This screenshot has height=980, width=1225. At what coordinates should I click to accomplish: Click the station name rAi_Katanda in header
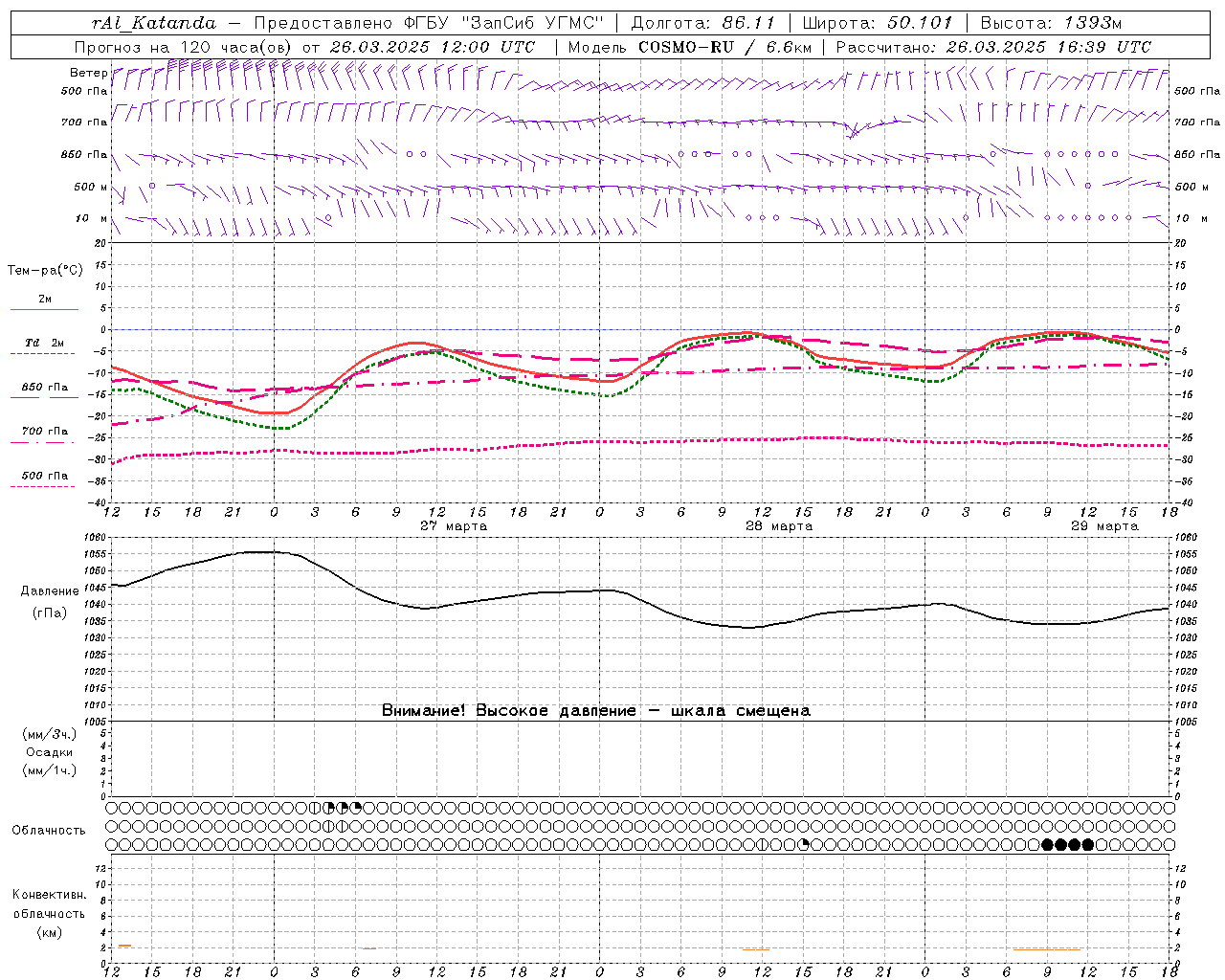154,23
